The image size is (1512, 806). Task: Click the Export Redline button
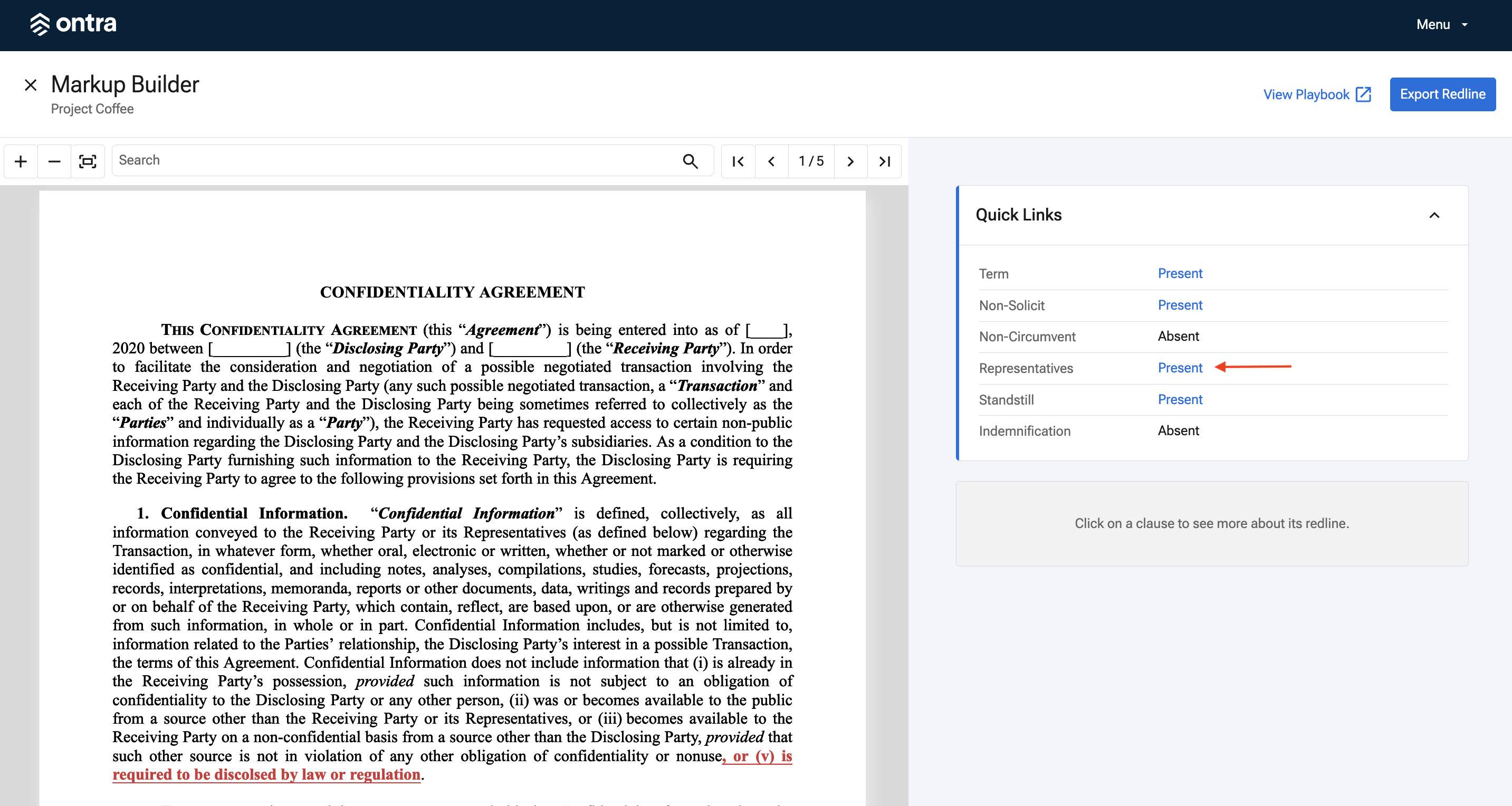click(x=1442, y=94)
